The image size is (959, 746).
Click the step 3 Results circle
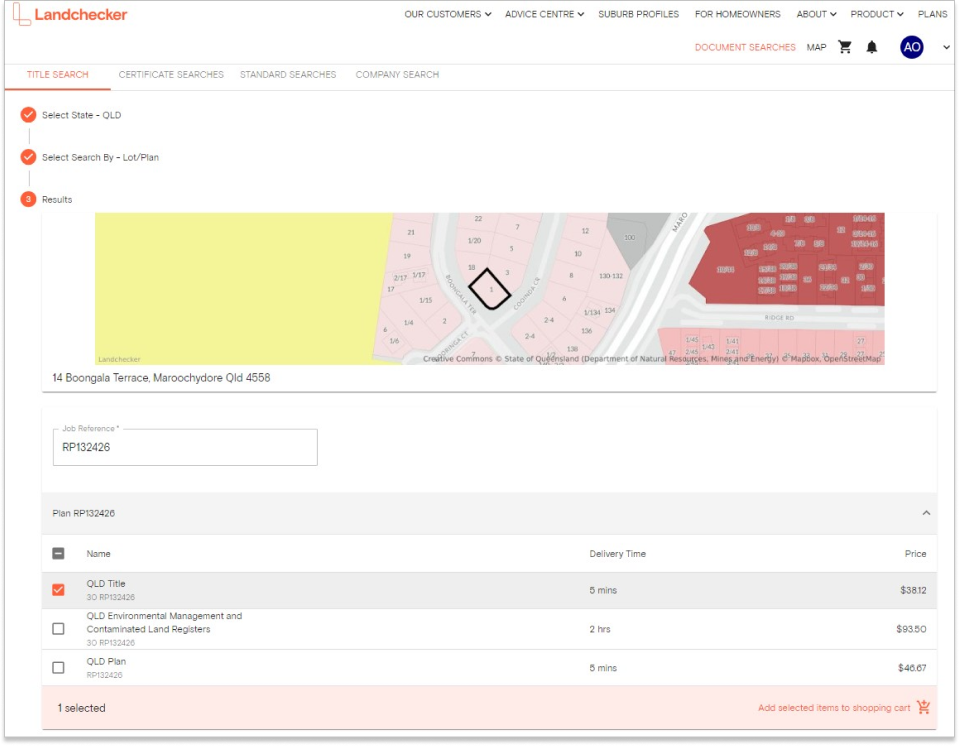tap(28, 199)
